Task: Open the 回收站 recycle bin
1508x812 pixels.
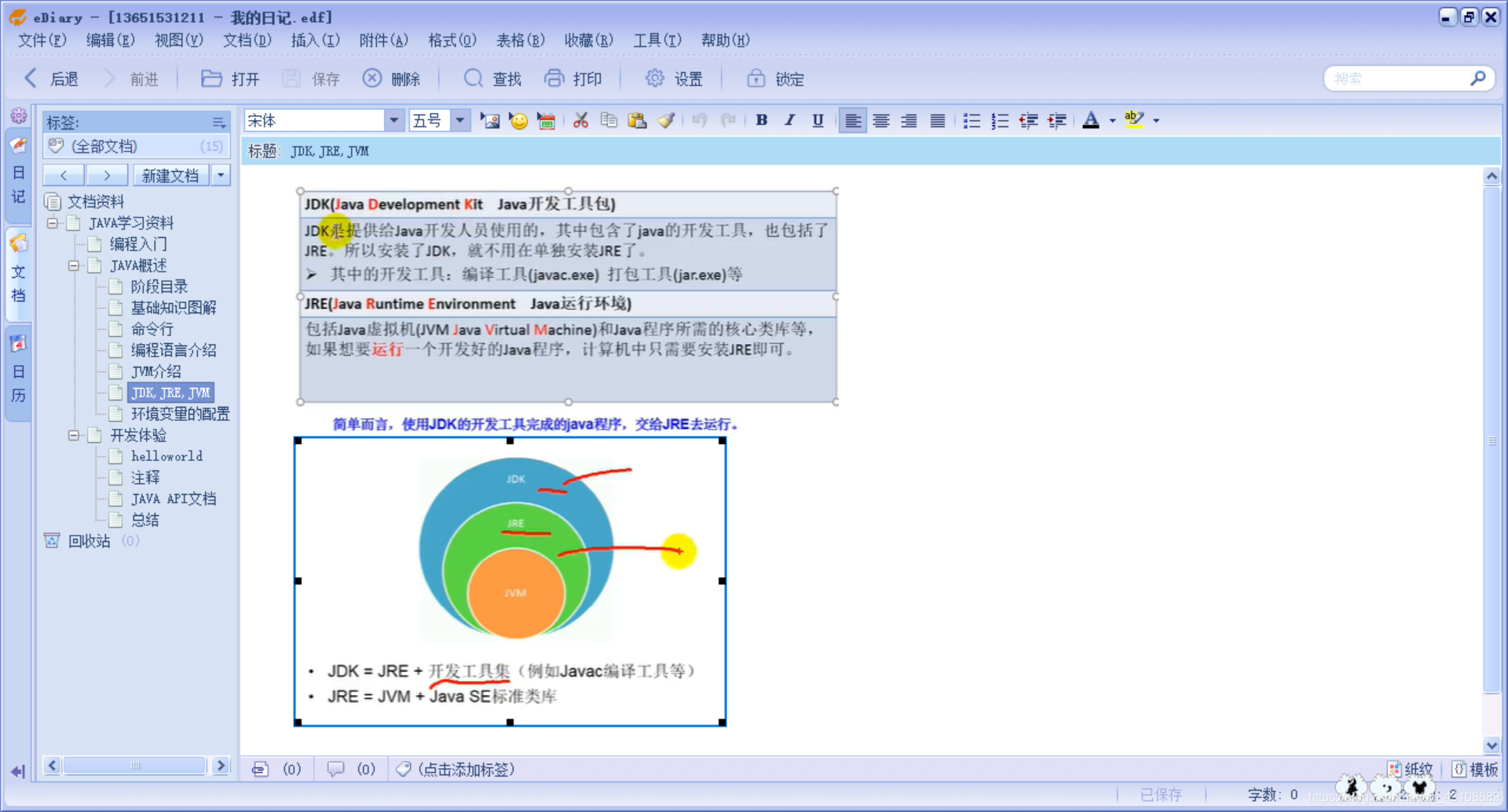Action: coord(89,541)
